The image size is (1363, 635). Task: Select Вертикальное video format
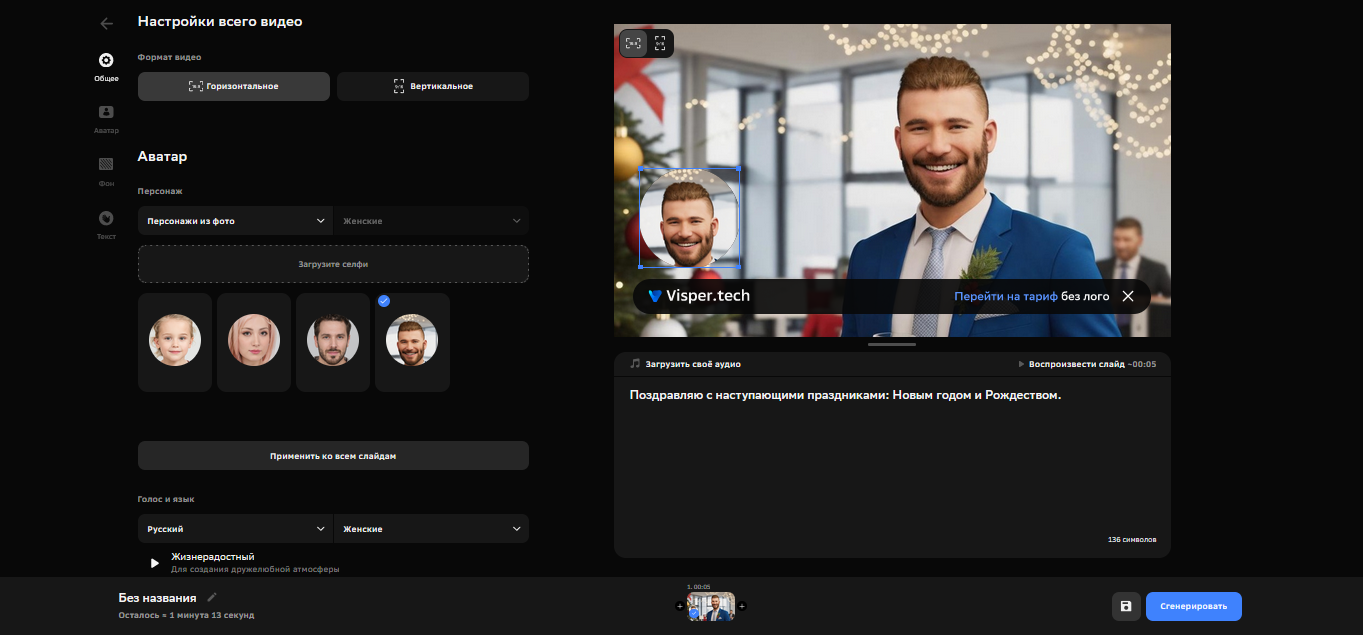pyautogui.click(x=432, y=86)
